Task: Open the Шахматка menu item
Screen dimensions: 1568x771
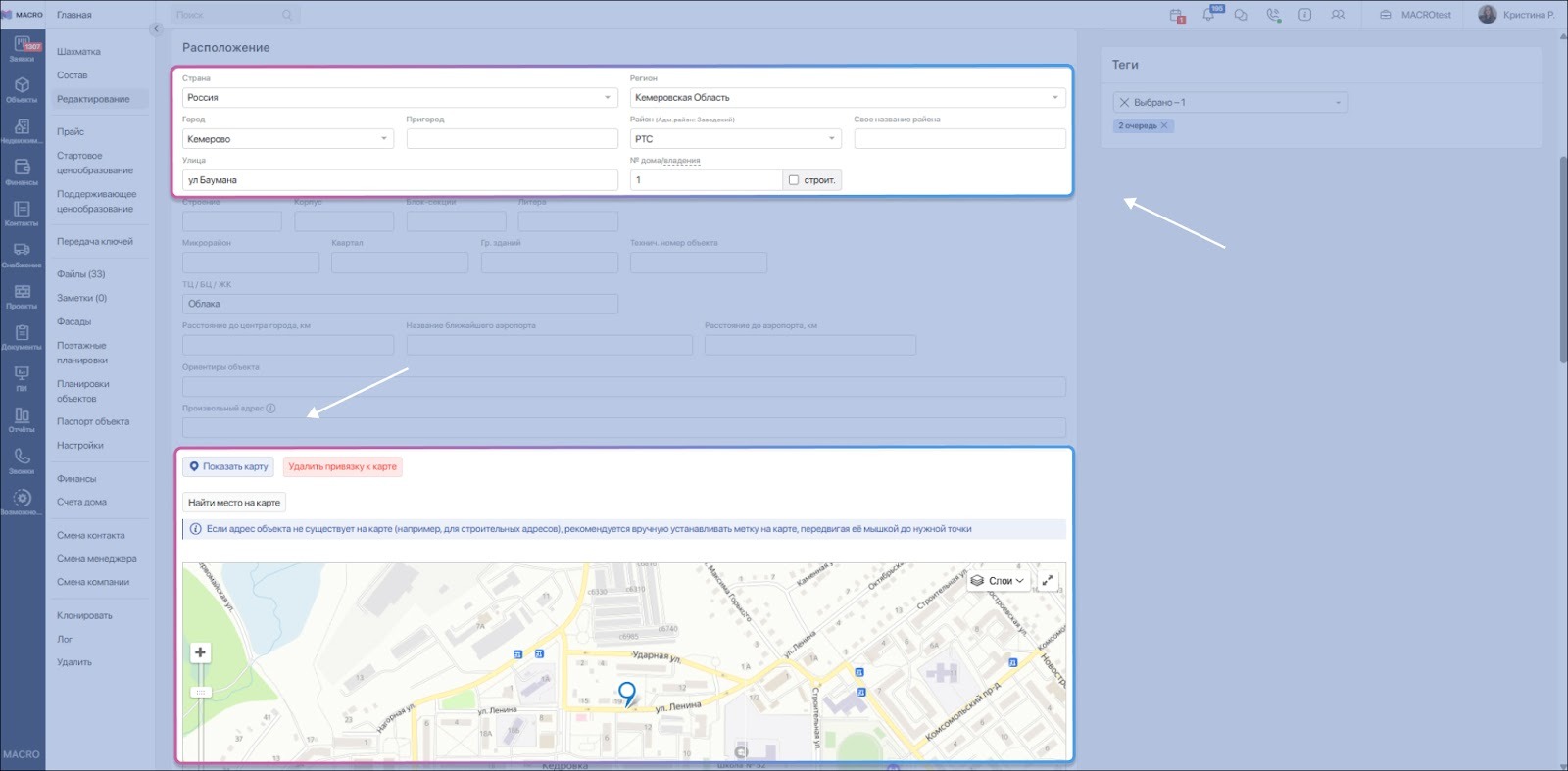Action: point(78,52)
